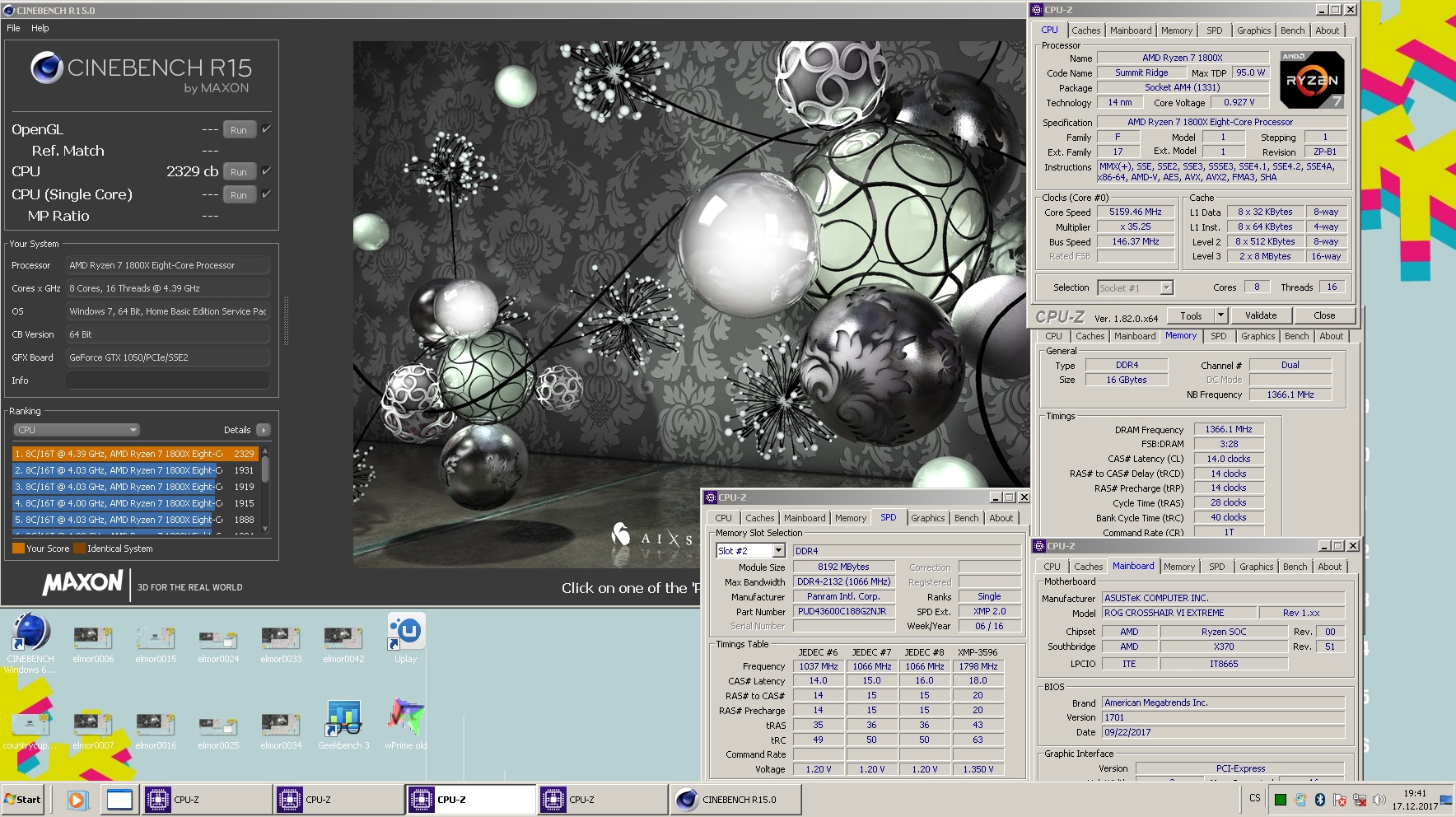Select the elmor0024 desktop file
1456x817 pixels.
(218, 644)
